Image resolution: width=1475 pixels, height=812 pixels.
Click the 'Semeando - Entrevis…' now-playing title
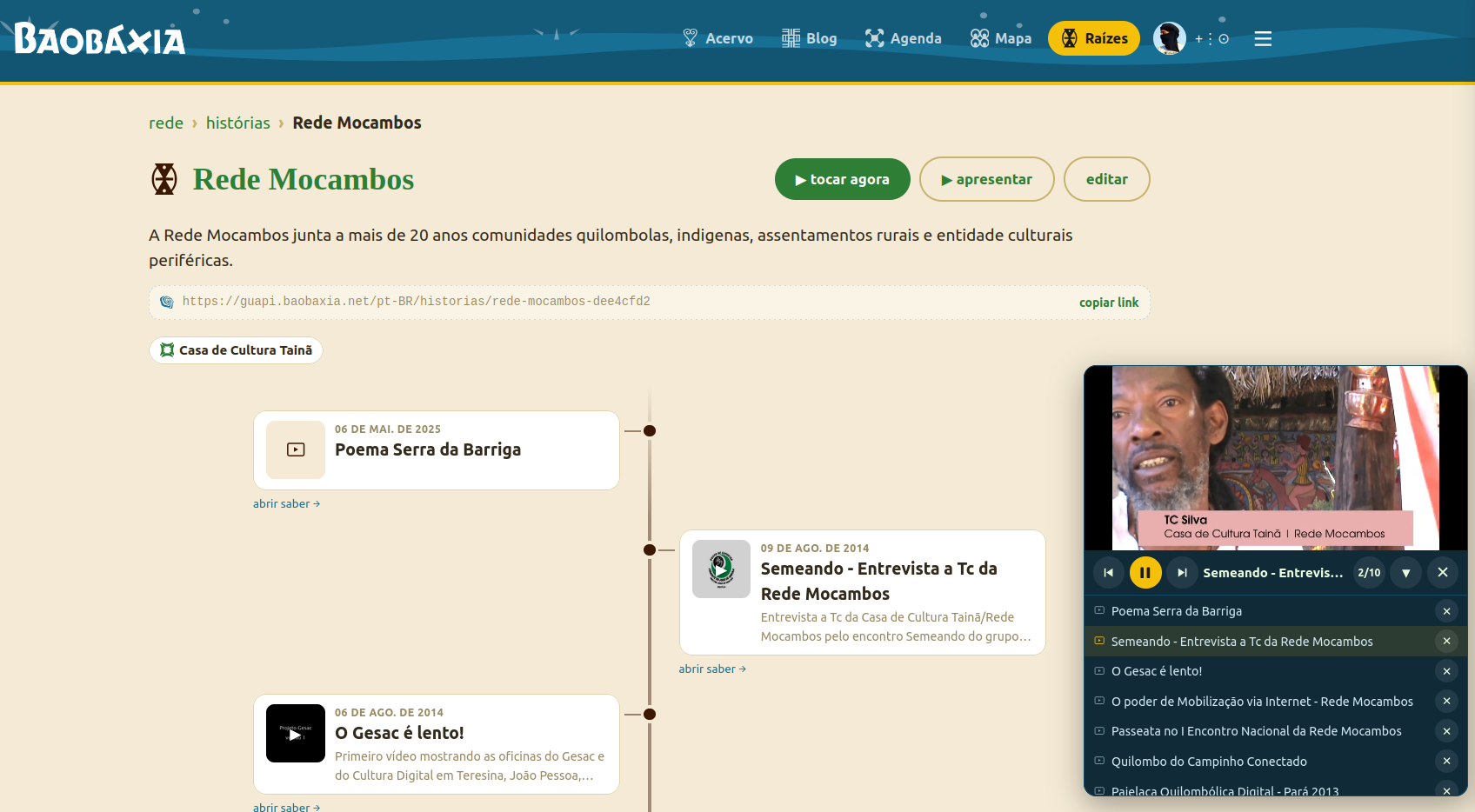point(1273,572)
